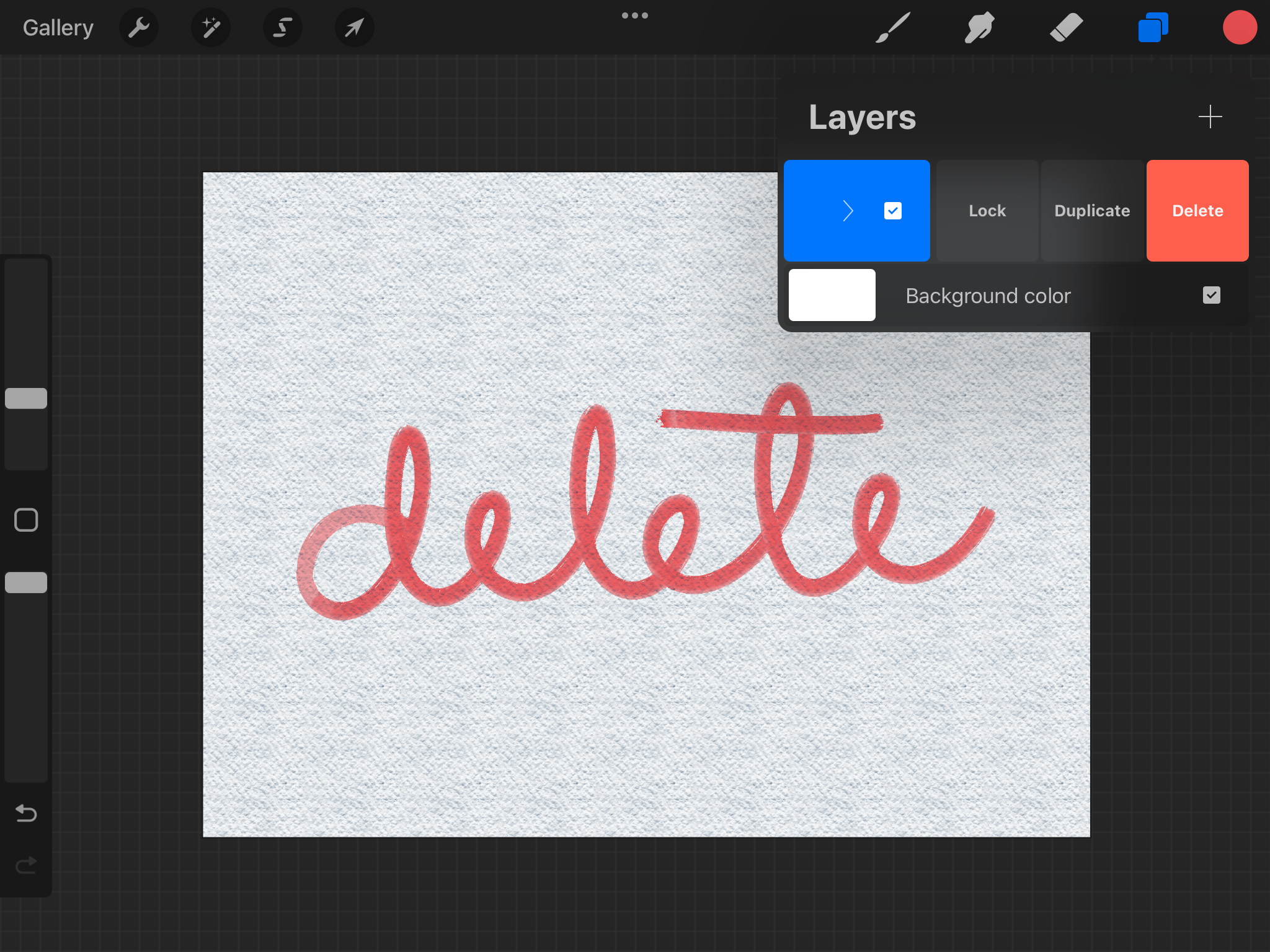The height and width of the screenshot is (952, 1270).
Task: Select the Transform arrow tool
Action: point(354,27)
